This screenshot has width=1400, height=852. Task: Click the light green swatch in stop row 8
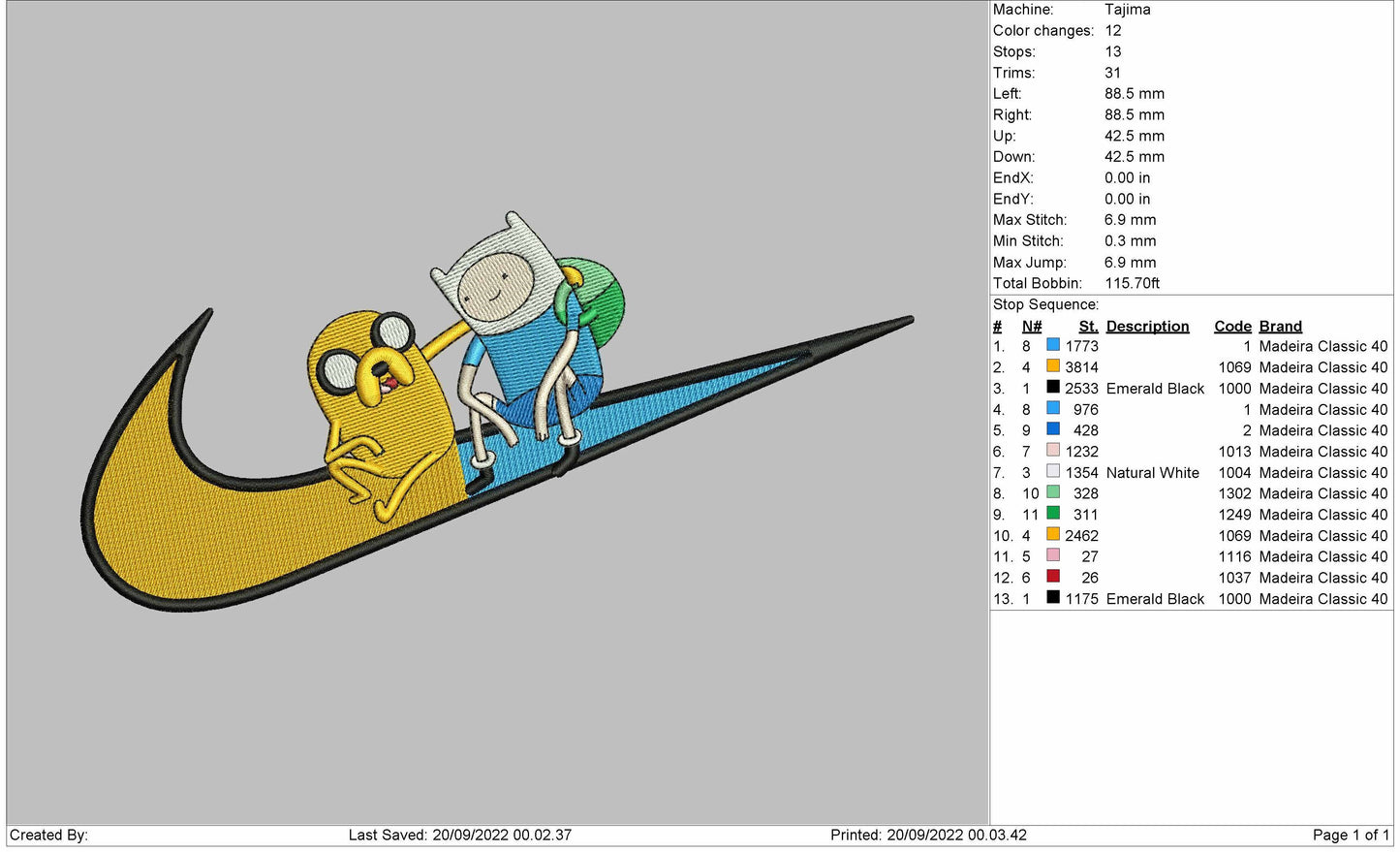click(1052, 493)
